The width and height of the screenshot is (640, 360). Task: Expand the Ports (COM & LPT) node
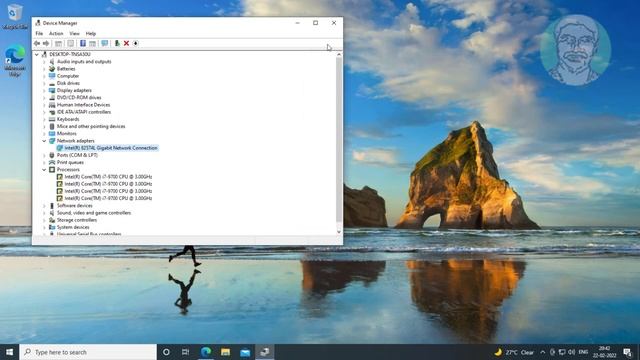44,155
